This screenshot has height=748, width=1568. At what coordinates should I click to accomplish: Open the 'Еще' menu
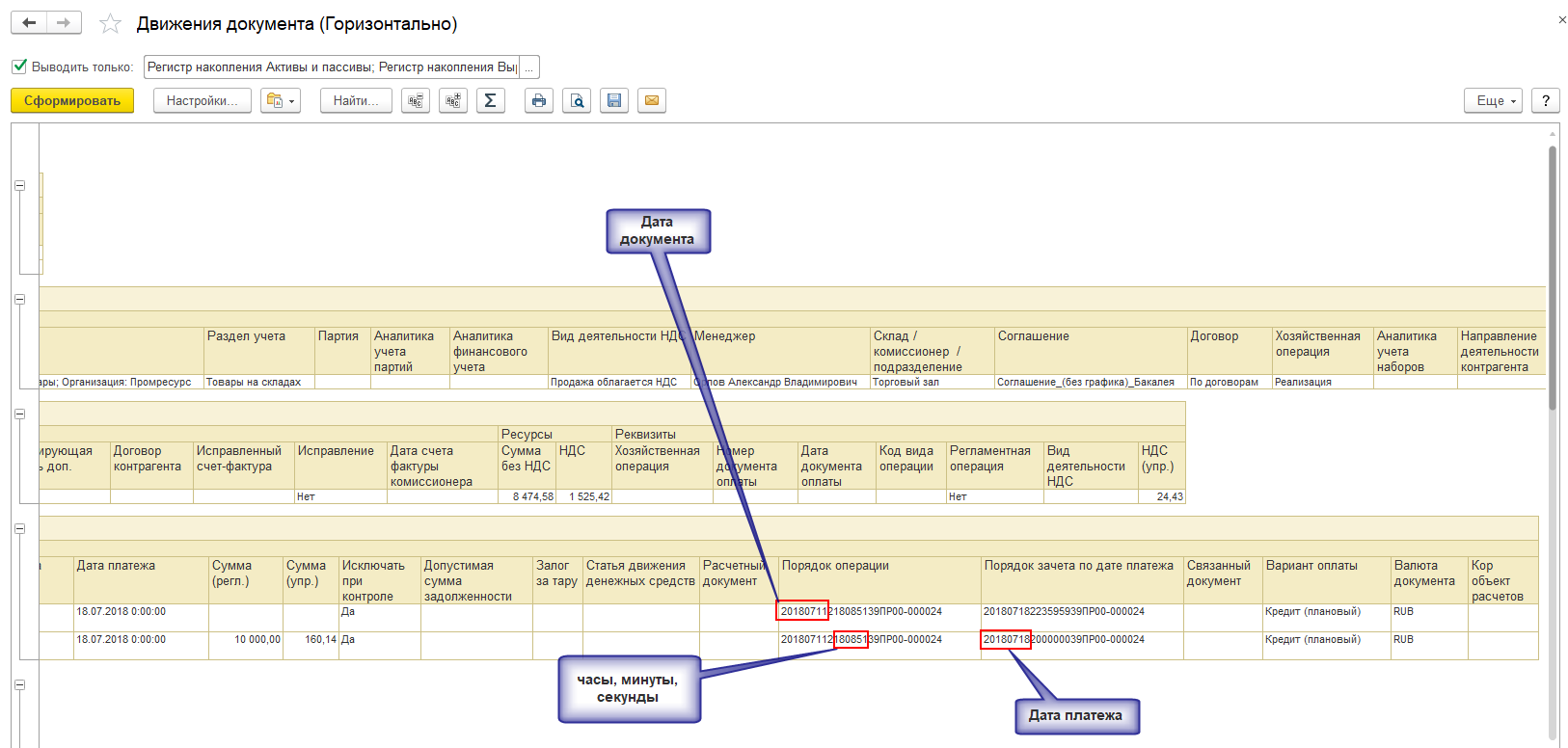pyautogui.click(x=1492, y=100)
